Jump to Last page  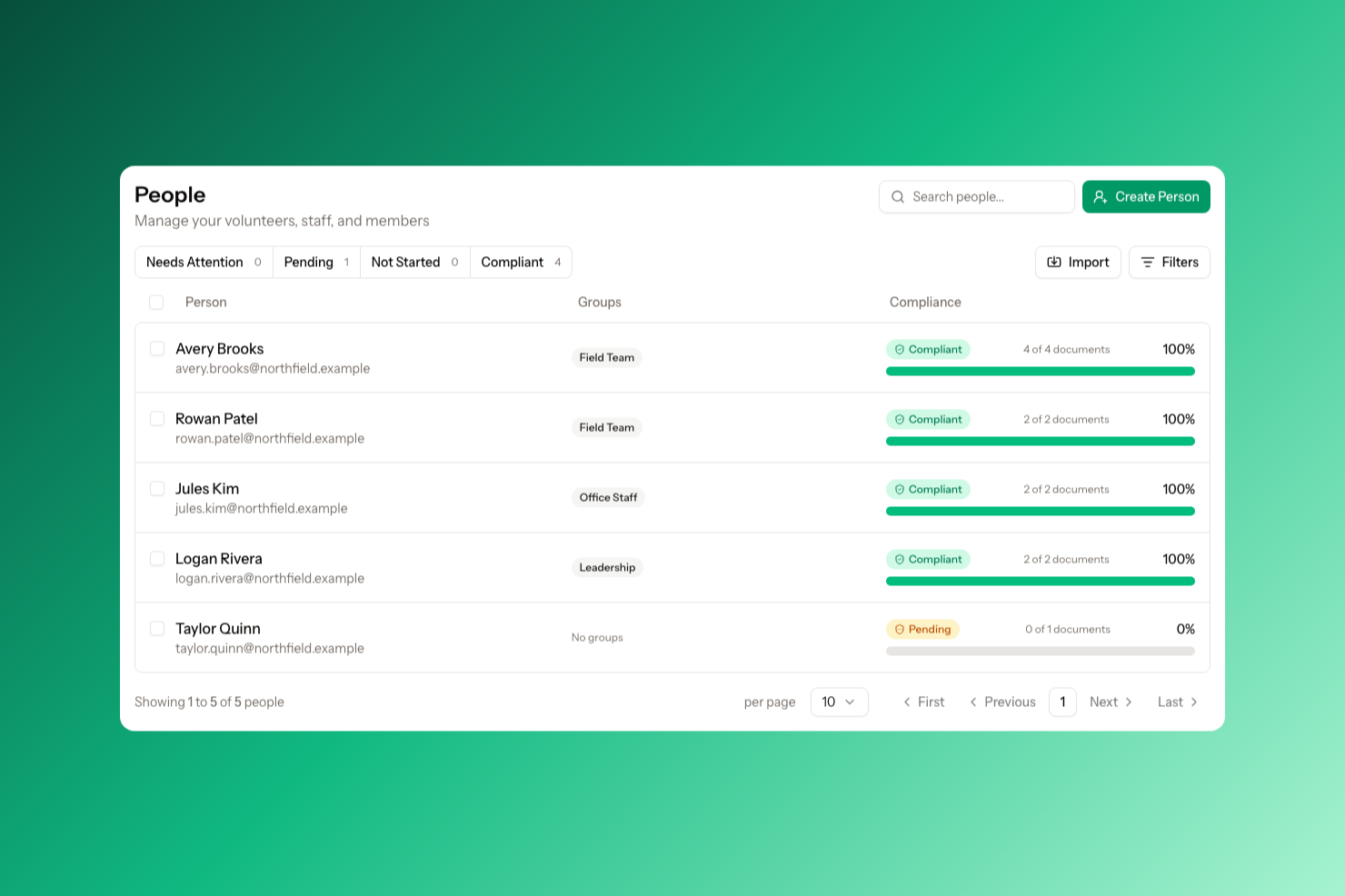[x=1178, y=702]
